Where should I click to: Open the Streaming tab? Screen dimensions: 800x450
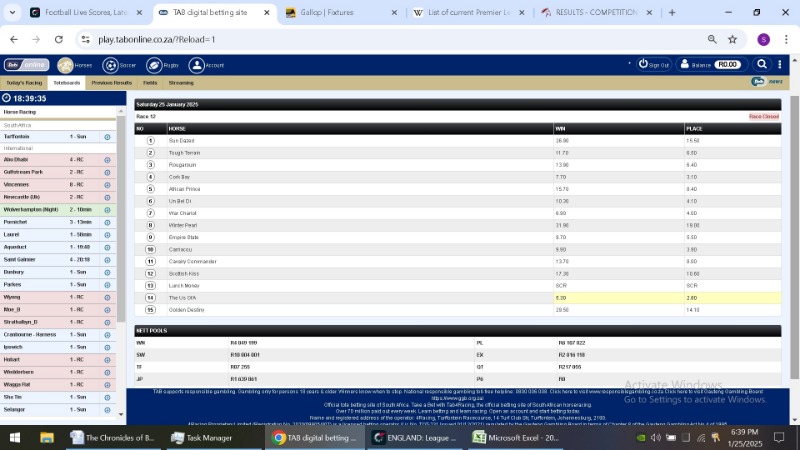[x=181, y=83]
